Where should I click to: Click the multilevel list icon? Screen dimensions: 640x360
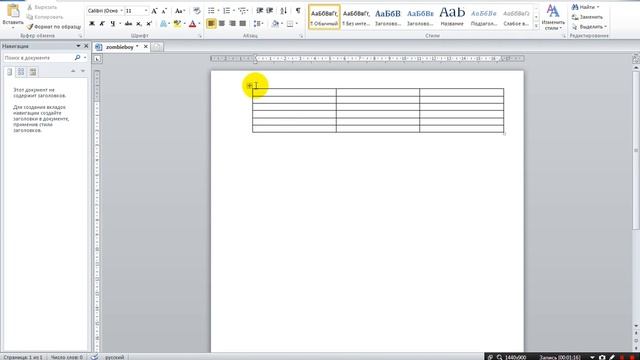pos(242,11)
